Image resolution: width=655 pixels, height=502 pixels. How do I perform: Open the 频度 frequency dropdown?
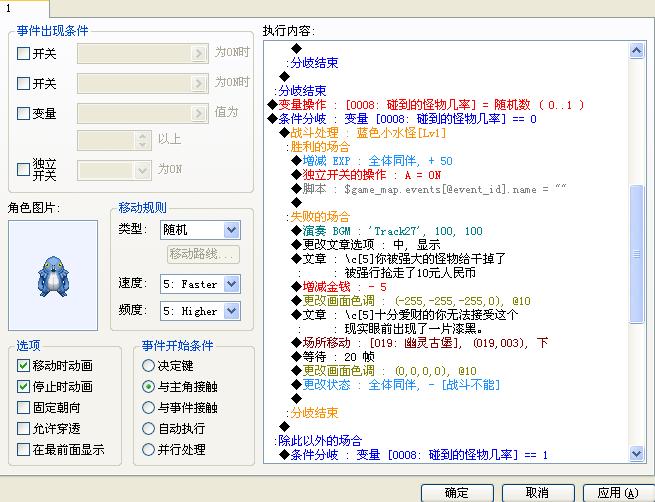[231, 311]
